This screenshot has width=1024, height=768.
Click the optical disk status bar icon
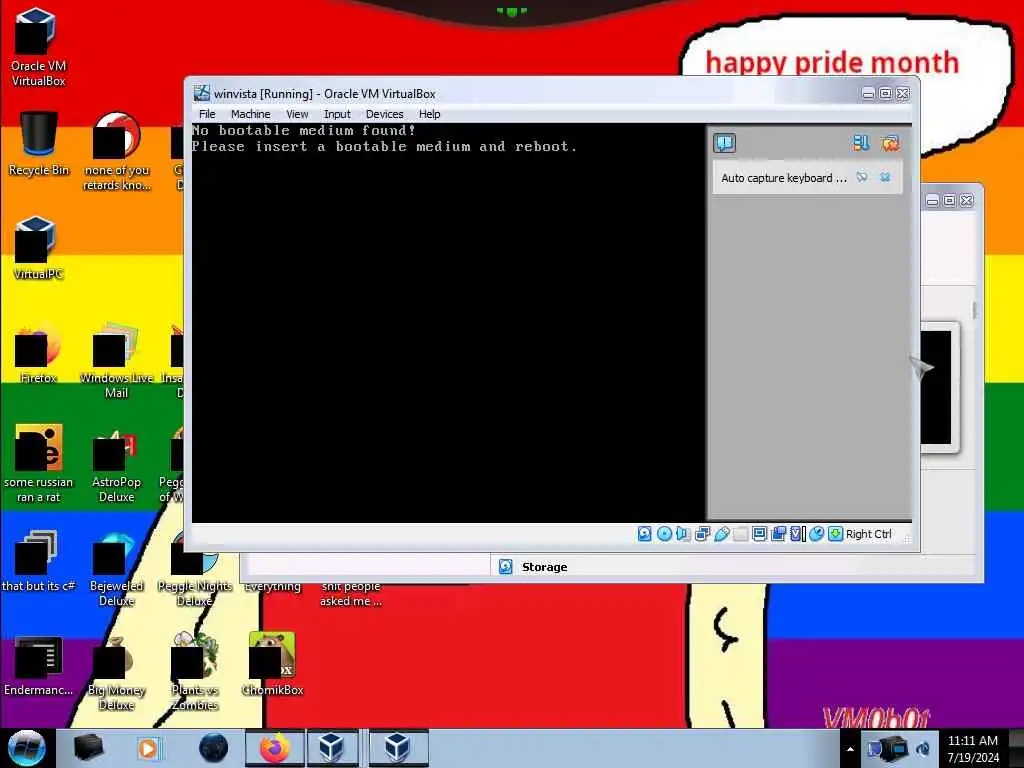(x=664, y=534)
